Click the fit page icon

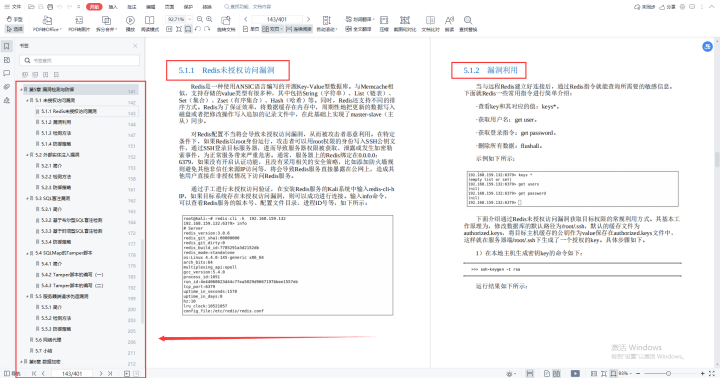[x=179, y=29]
